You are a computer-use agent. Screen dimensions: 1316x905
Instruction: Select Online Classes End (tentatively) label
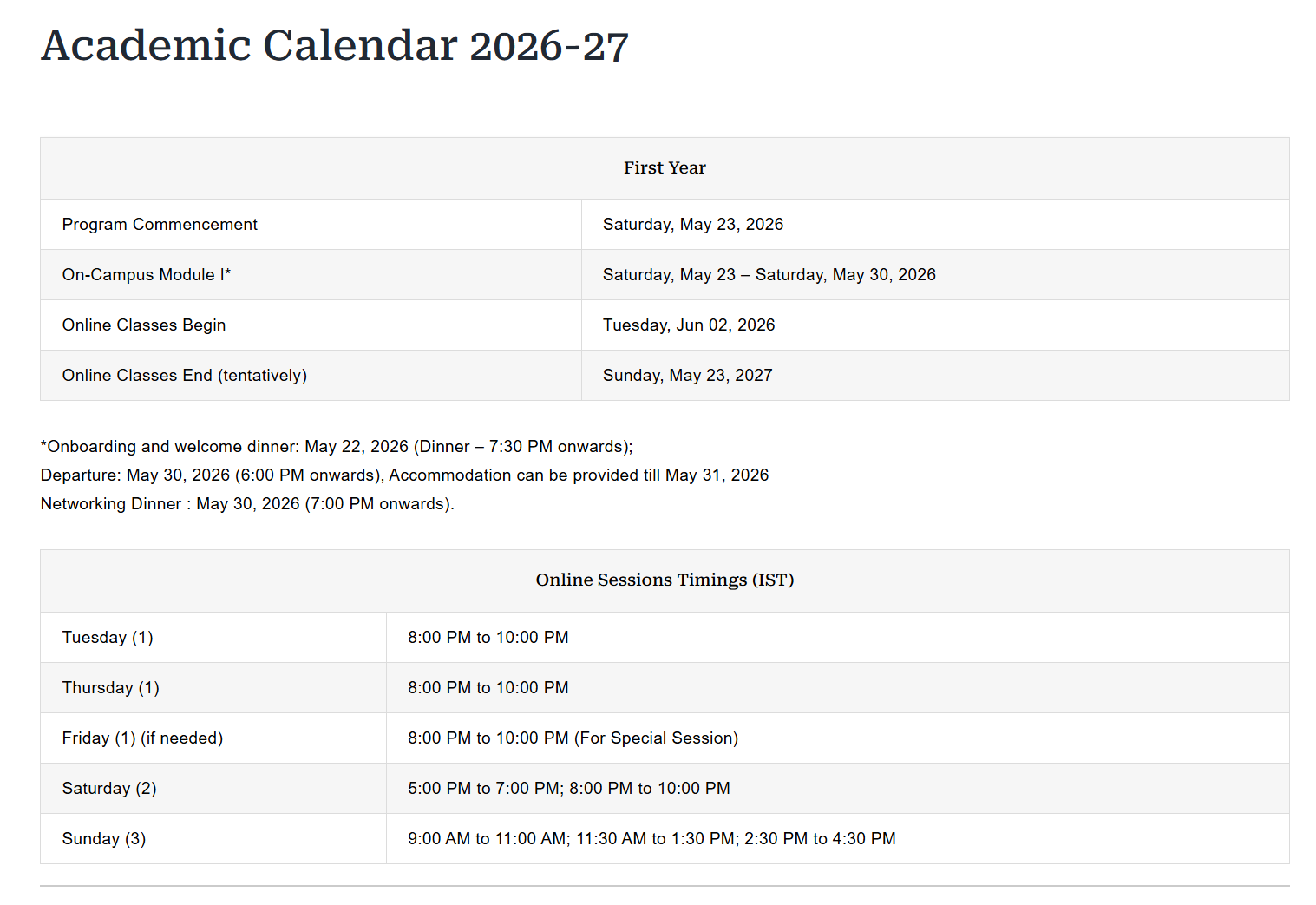(185, 376)
